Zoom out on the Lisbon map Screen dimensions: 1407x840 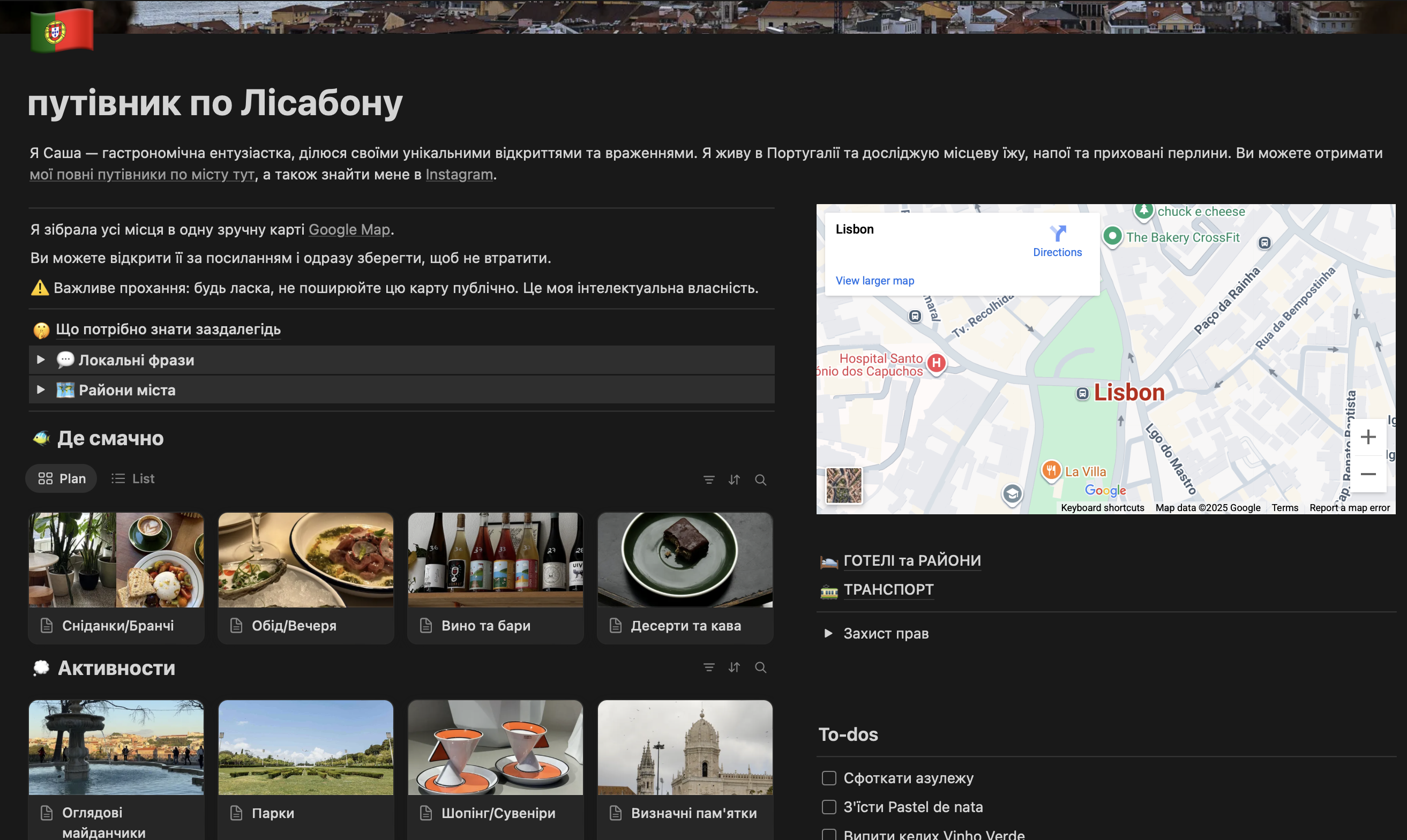[x=1367, y=474]
